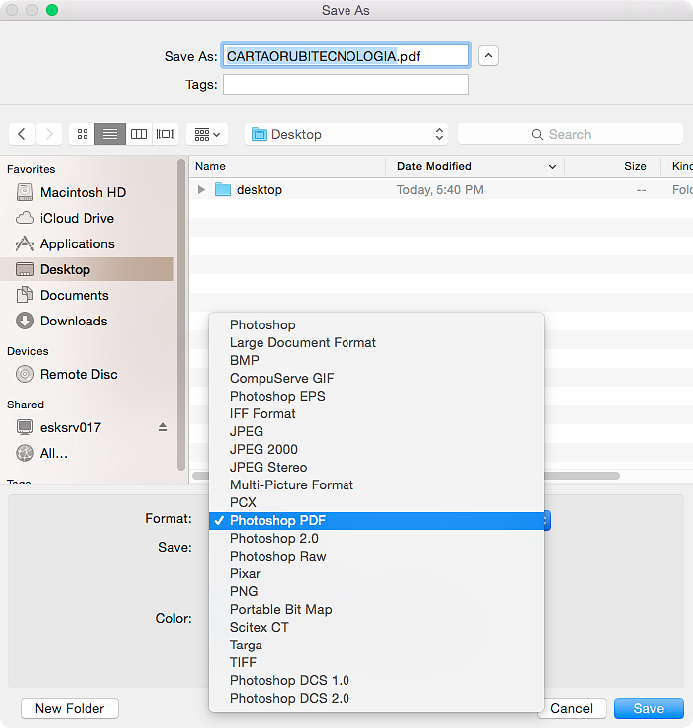This screenshot has height=728, width=693.
Task: Choose IFF Format option
Action: pos(376,414)
